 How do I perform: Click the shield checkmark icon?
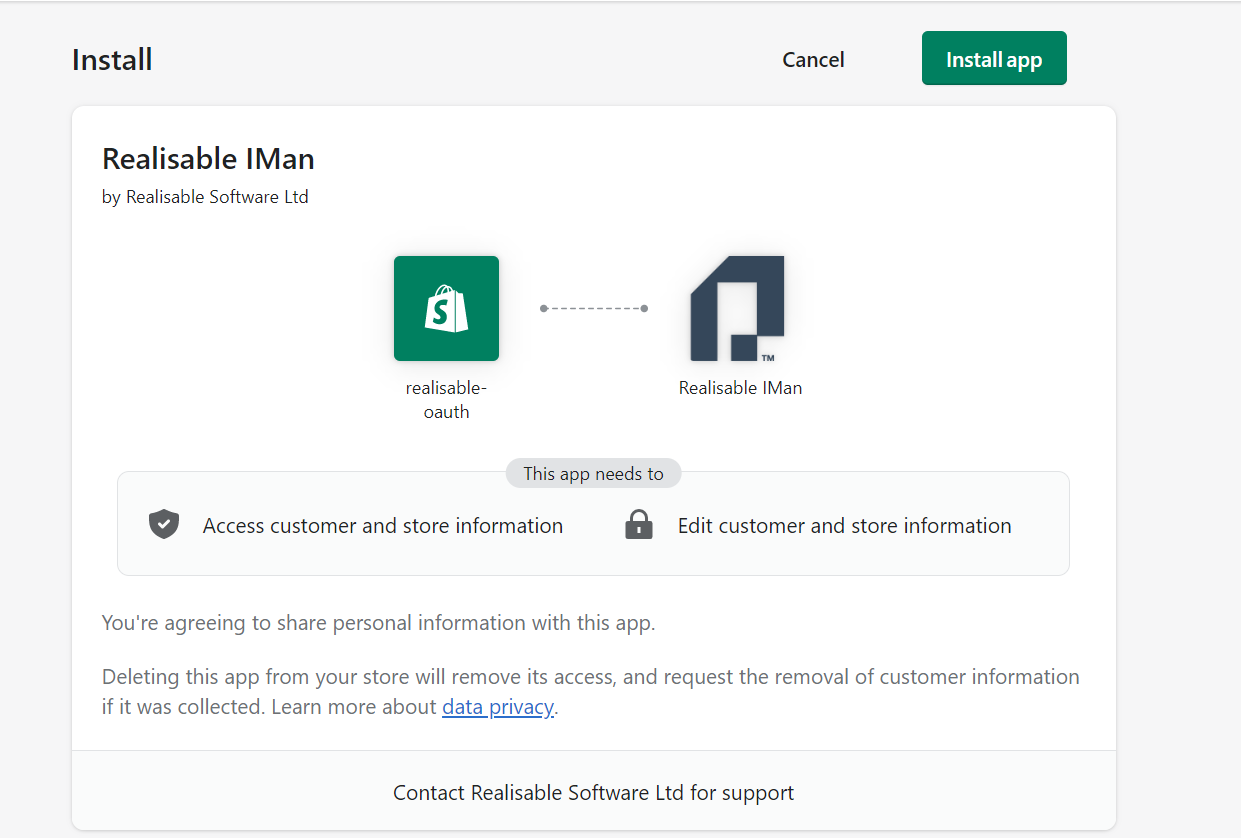pos(164,525)
